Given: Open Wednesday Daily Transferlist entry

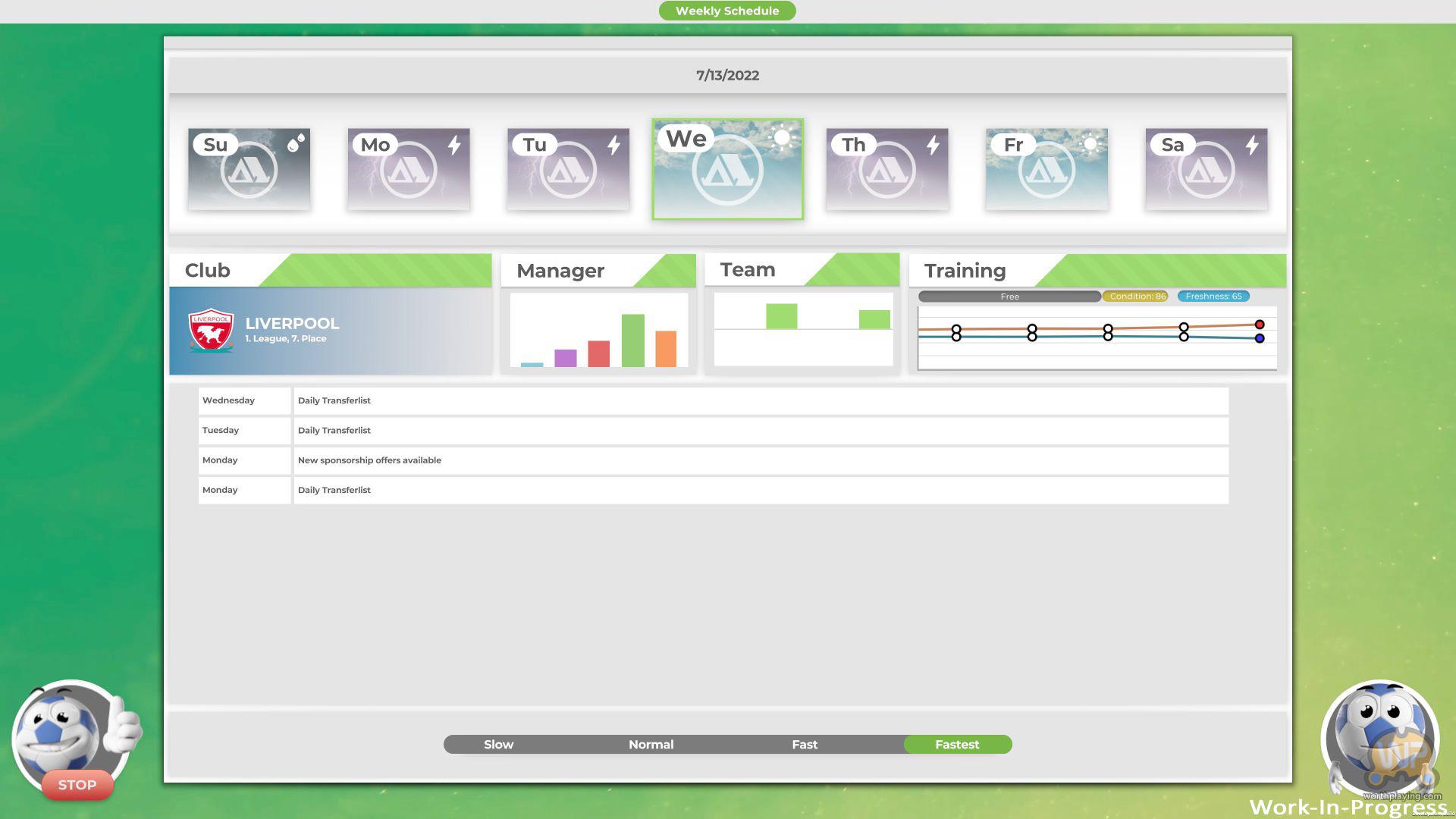Looking at the screenshot, I should coord(334,400).
